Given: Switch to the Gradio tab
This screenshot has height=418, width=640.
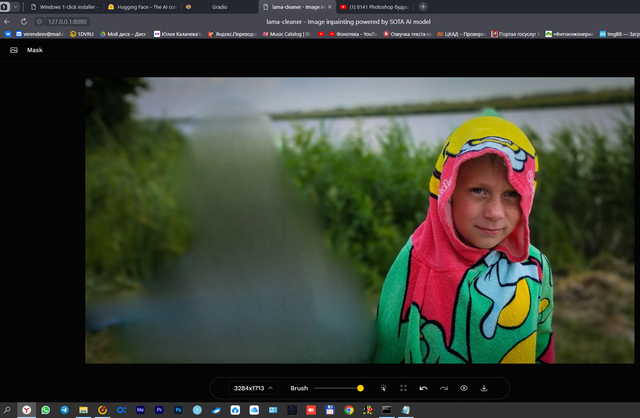Looking at the screenshot, I should click(220, 6).
